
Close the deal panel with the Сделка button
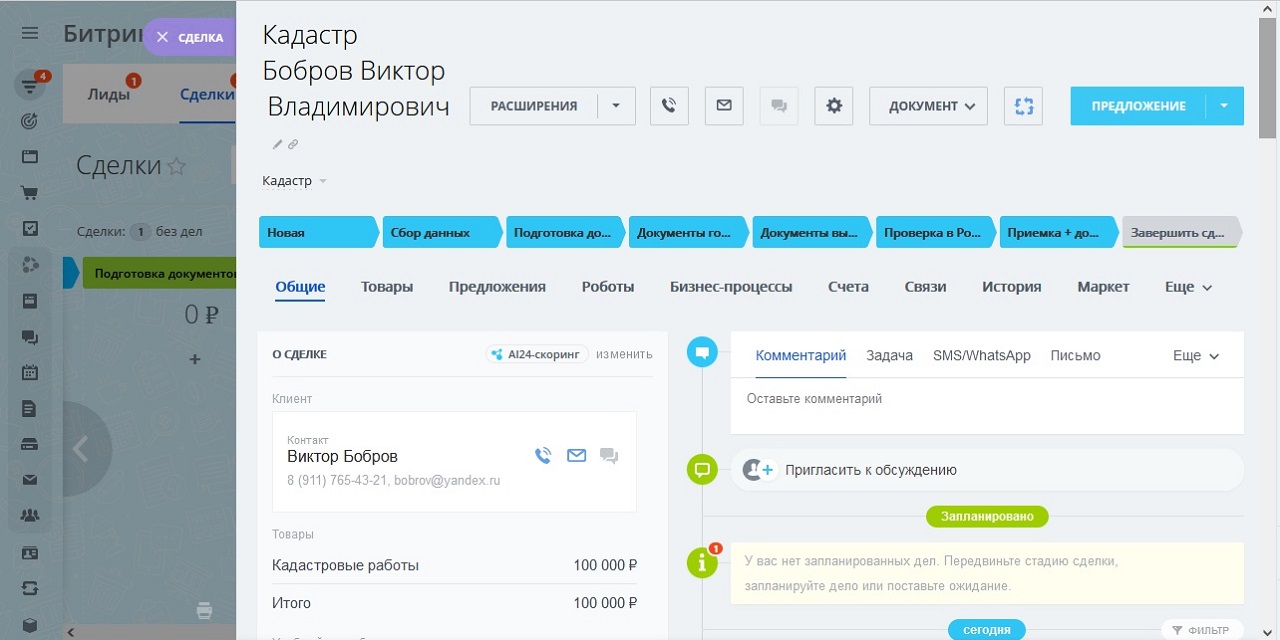pyautogui.click(x=190, y=37)
